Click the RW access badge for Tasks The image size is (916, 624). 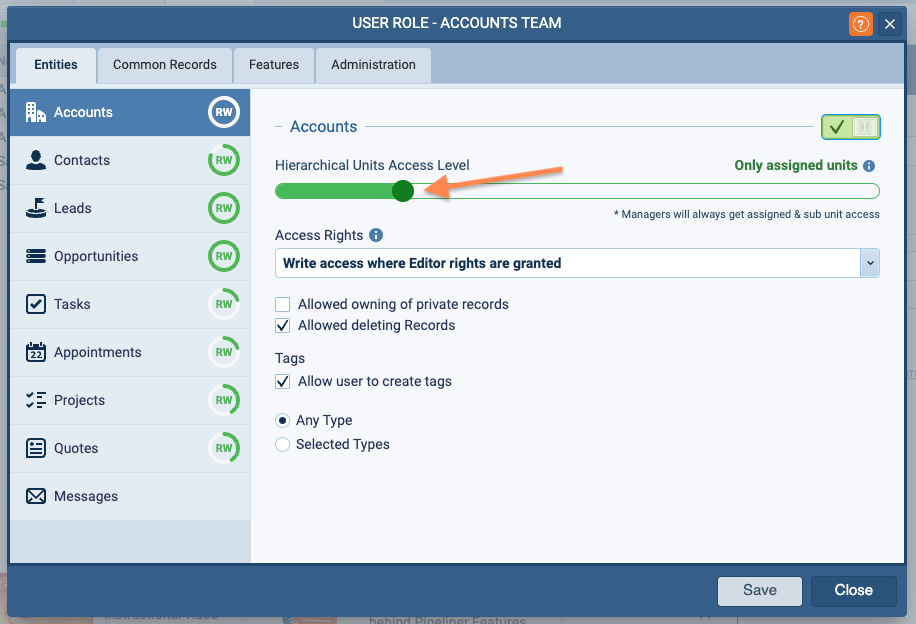click(x=224, y=304)
